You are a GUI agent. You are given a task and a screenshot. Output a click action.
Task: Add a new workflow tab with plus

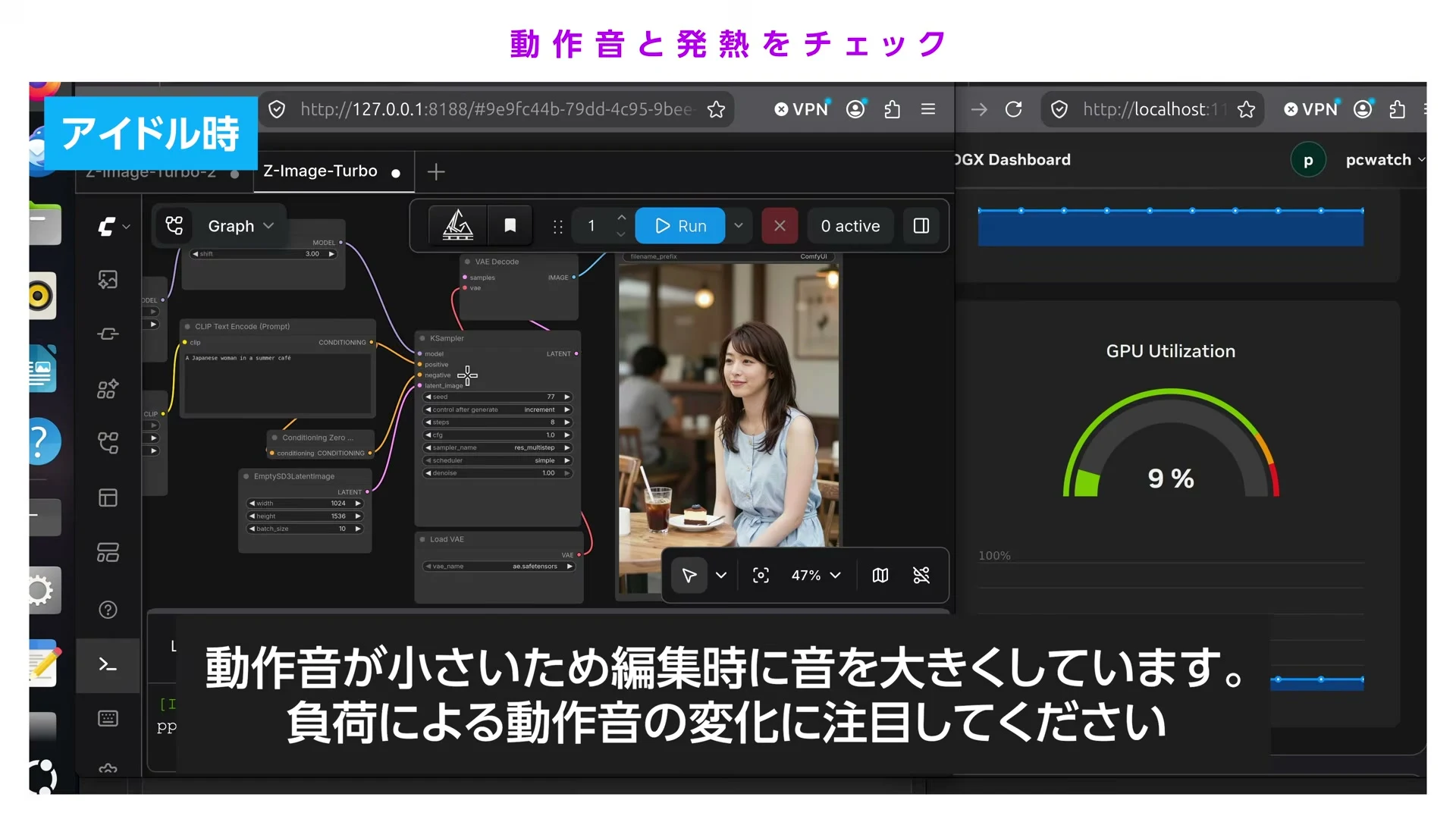tap(436, 172)
